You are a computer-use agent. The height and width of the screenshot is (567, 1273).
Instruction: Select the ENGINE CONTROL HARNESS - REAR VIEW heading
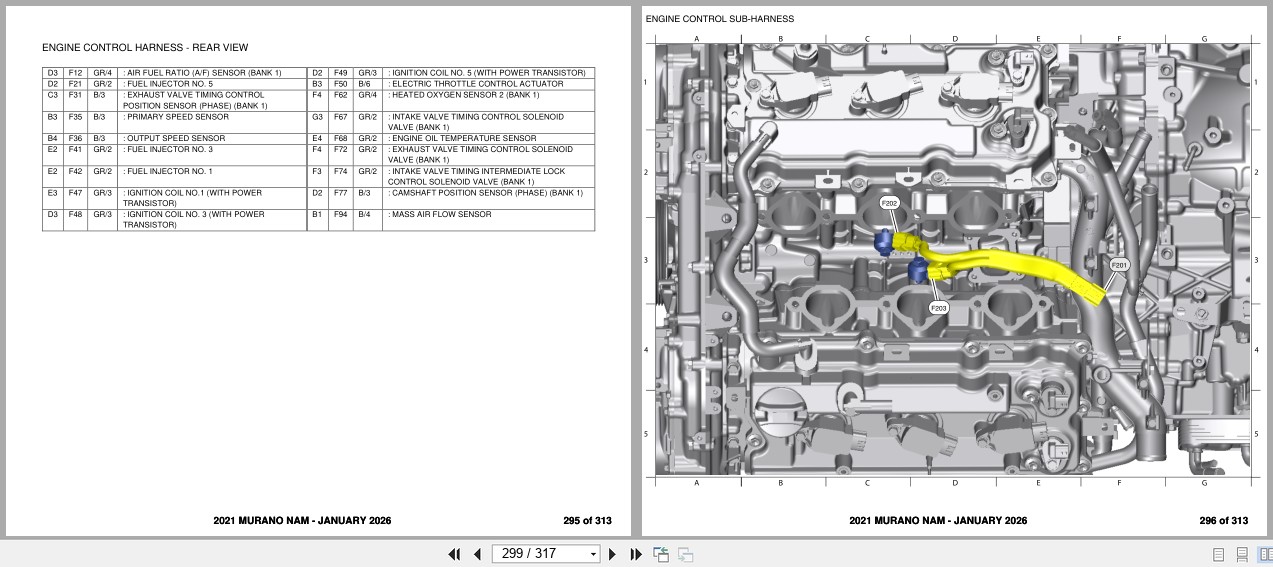(x=145, y=48)
